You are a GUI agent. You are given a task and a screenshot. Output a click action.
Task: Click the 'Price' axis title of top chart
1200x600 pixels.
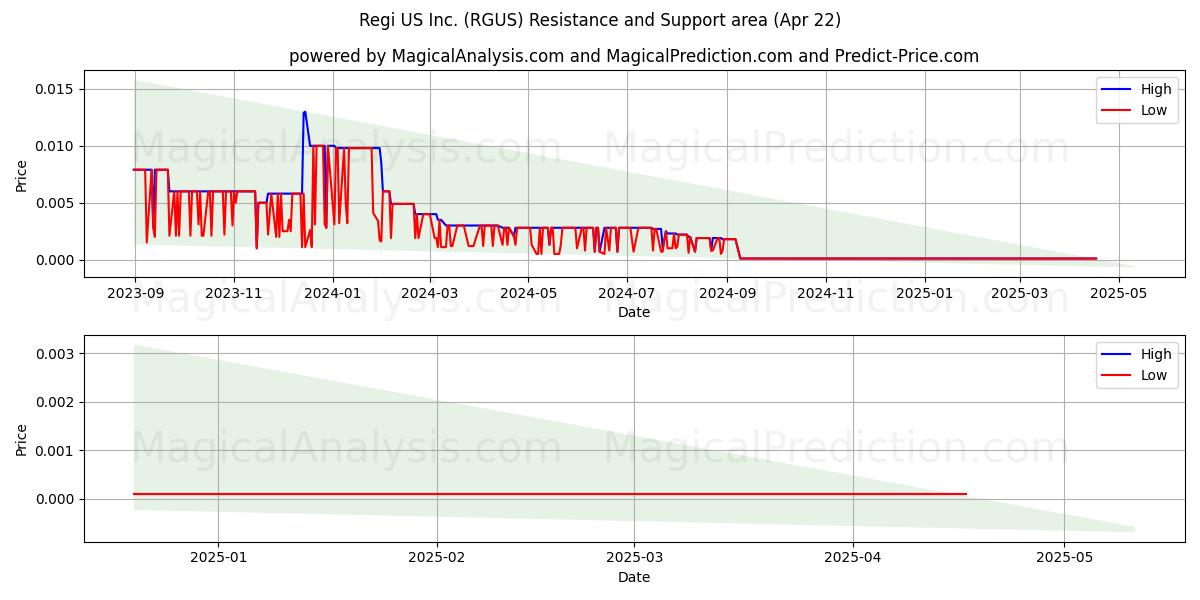coord(22,173)
